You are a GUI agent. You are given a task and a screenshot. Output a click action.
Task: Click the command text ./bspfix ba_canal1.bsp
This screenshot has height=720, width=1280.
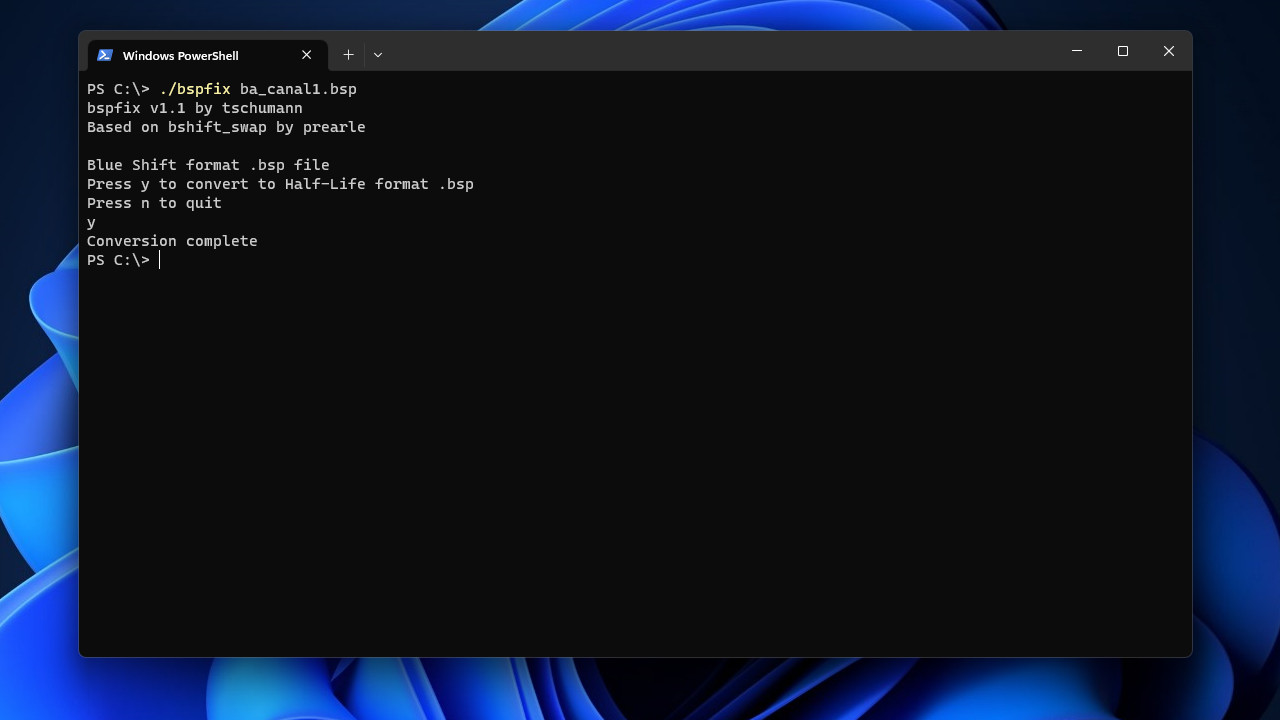pyautogui.click(x=260, y=89)
